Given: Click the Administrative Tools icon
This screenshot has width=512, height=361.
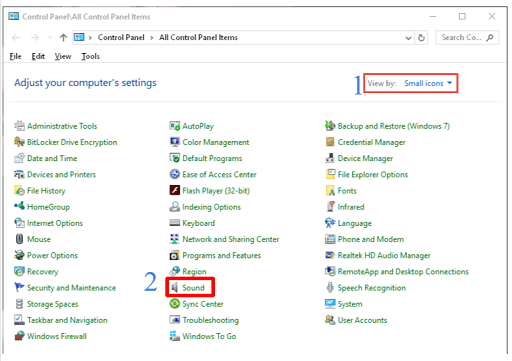Looking at the screenshot, I should 19,126.
